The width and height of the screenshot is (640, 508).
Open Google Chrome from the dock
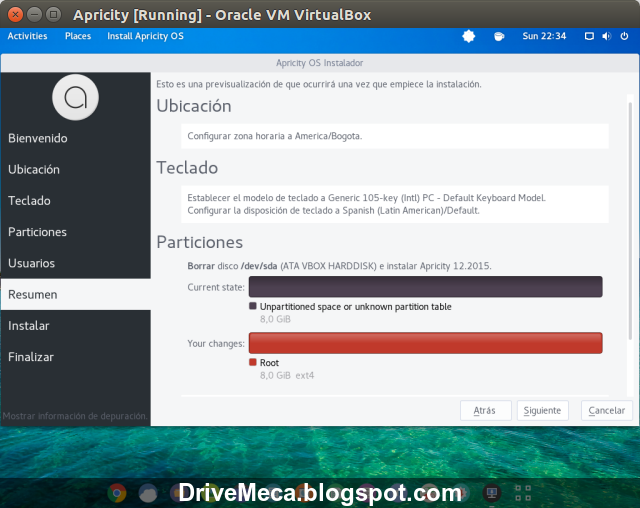tap(117, 493)
